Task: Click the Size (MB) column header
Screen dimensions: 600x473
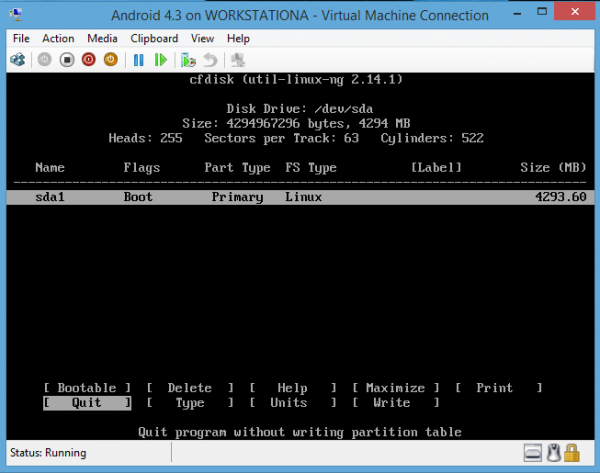Action: pos(553,168)
